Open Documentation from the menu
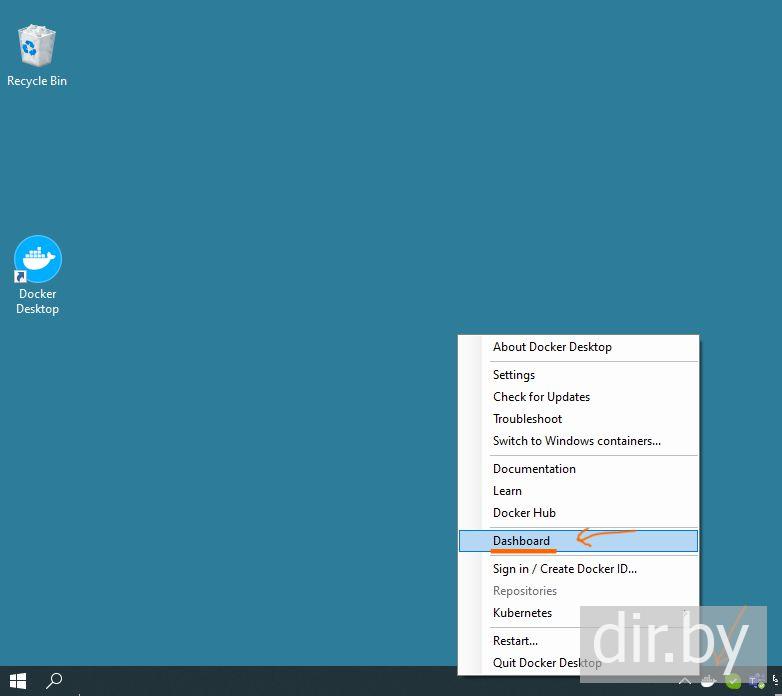 (x=579, y=469)
